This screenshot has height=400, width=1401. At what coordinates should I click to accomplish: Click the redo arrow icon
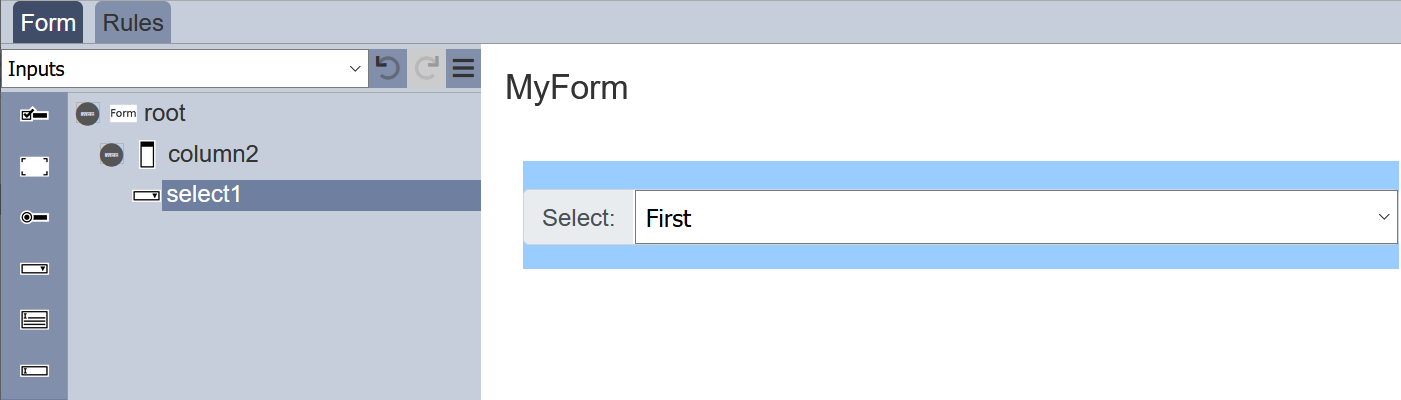click(426, 68)
